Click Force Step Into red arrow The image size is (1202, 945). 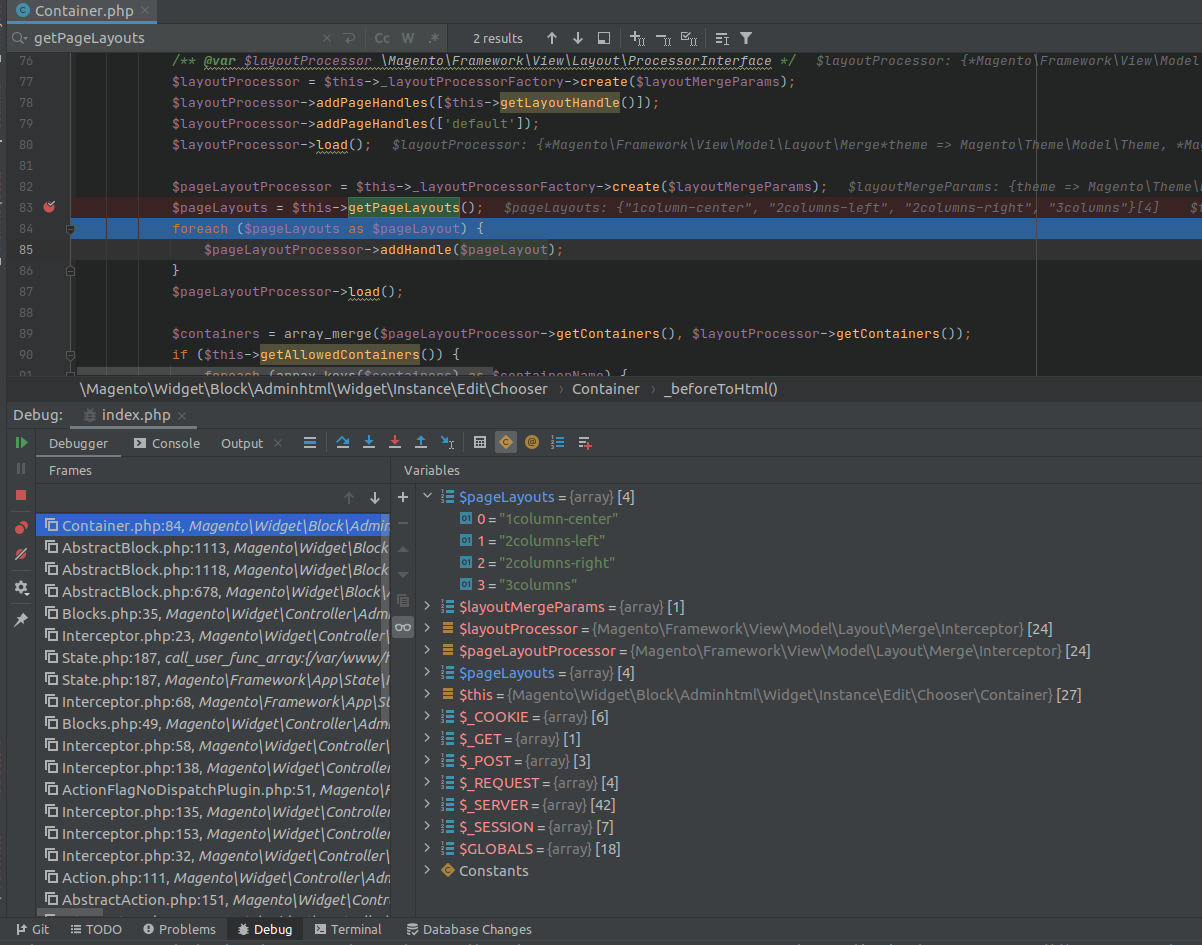(x=395, y=442)
